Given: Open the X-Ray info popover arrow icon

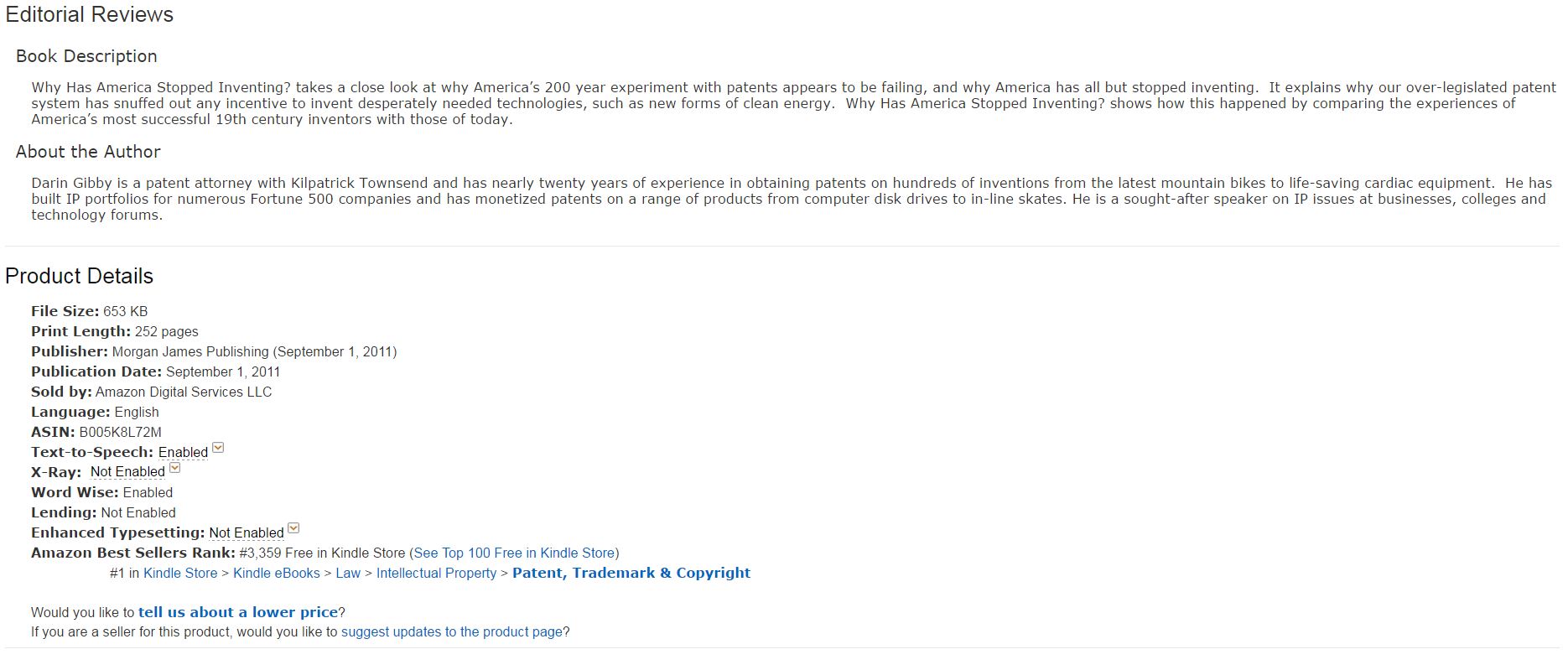Looking at the screenshot, I should pos(175,468).
